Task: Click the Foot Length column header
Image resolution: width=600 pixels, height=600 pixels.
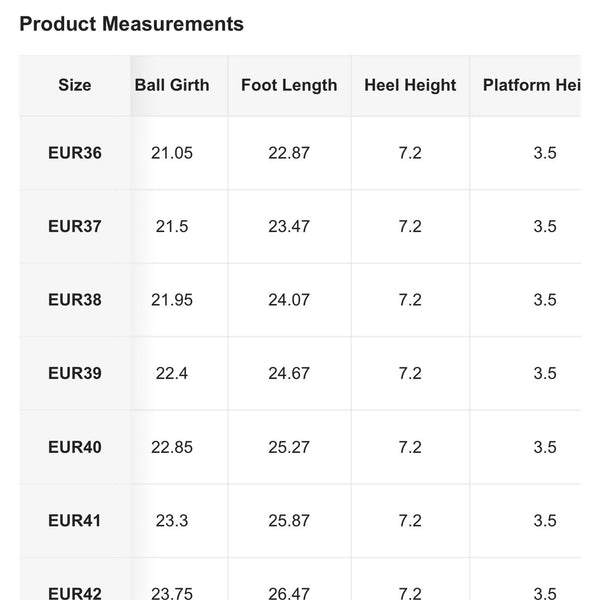Action: pos(289,85)
